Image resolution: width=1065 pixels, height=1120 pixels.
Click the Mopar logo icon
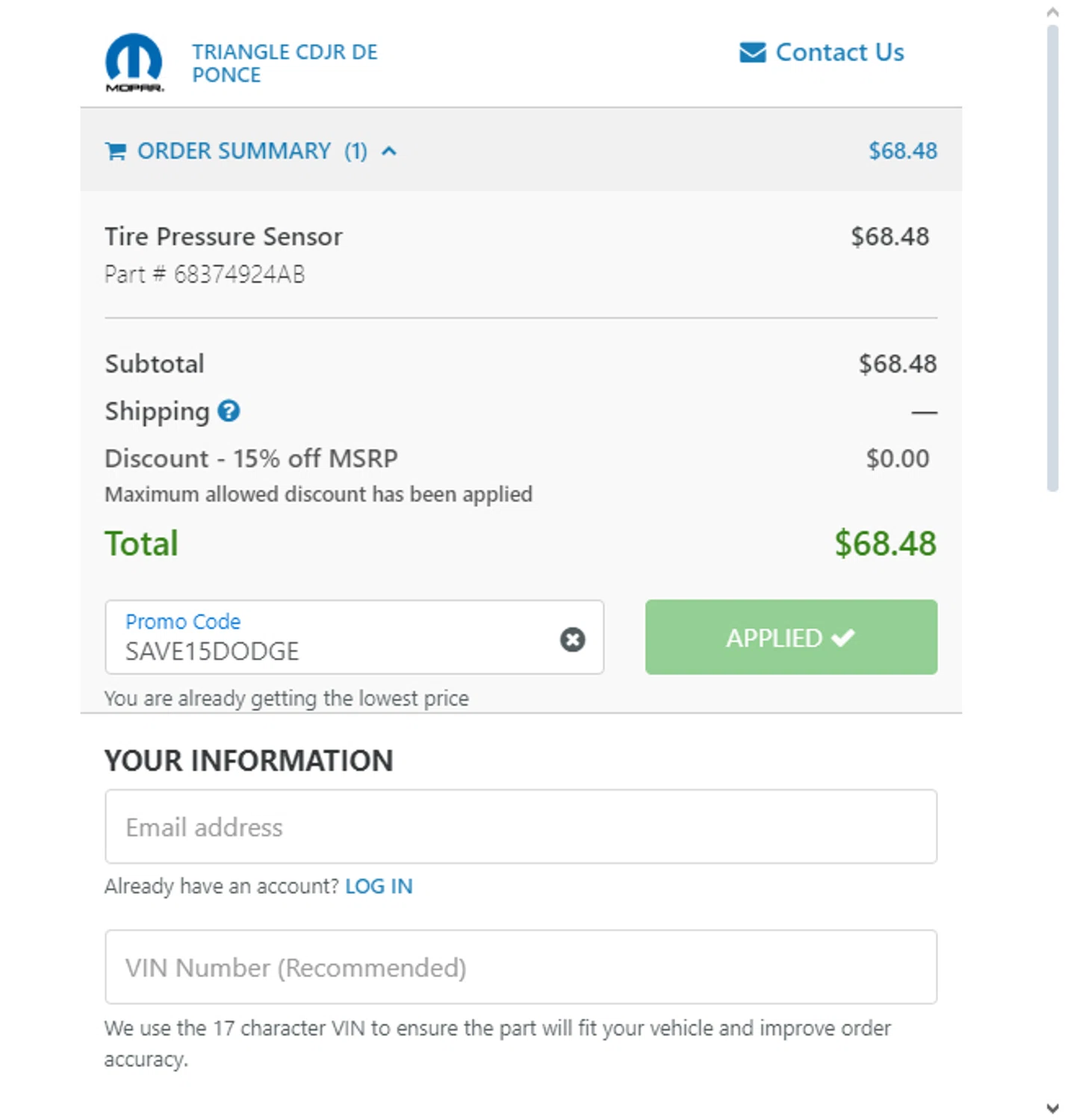pyautogui.click(x=134, y=62)
